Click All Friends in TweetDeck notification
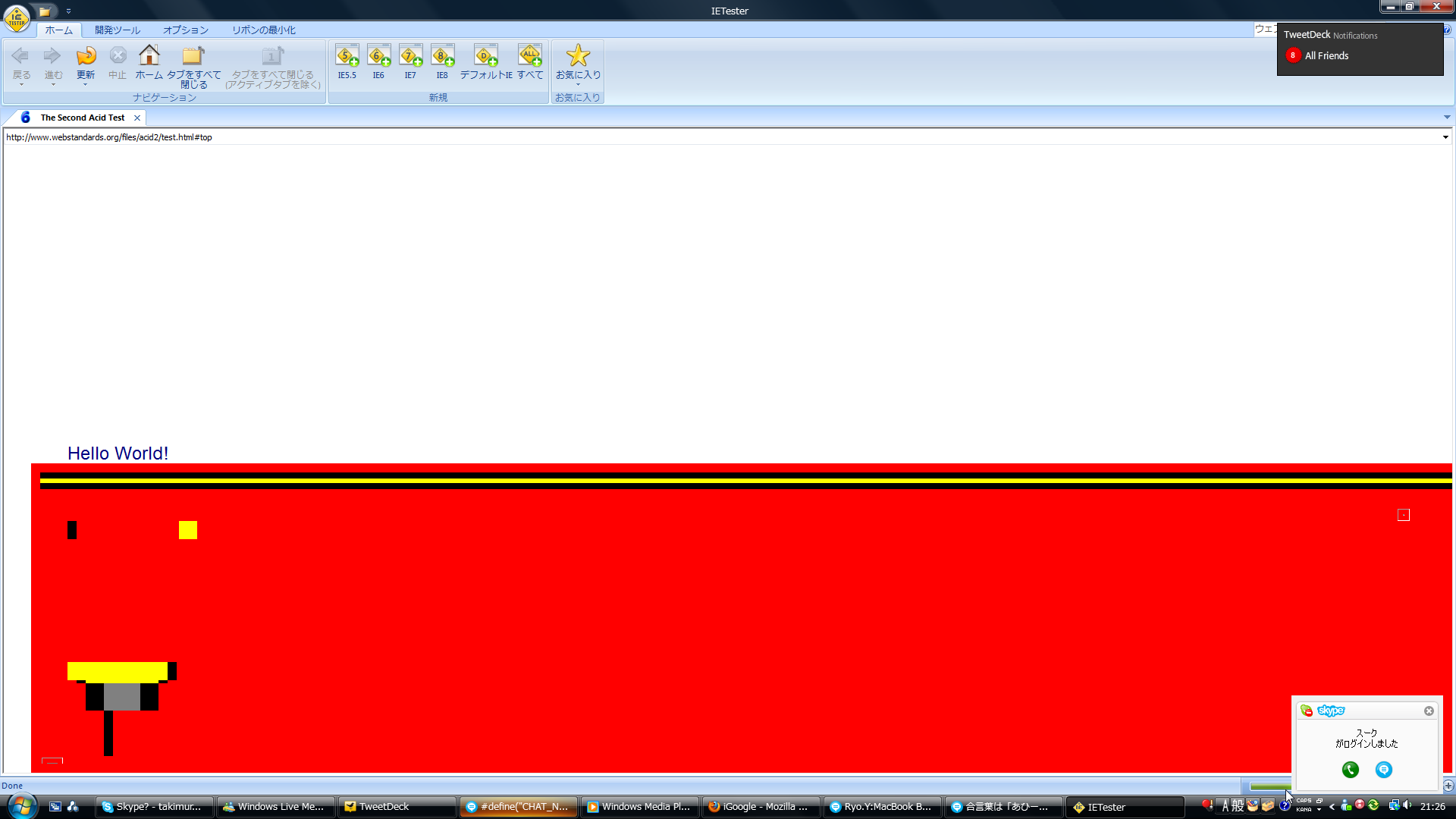The width and height of the screenshot is (1456, 819). (1326, 56)
